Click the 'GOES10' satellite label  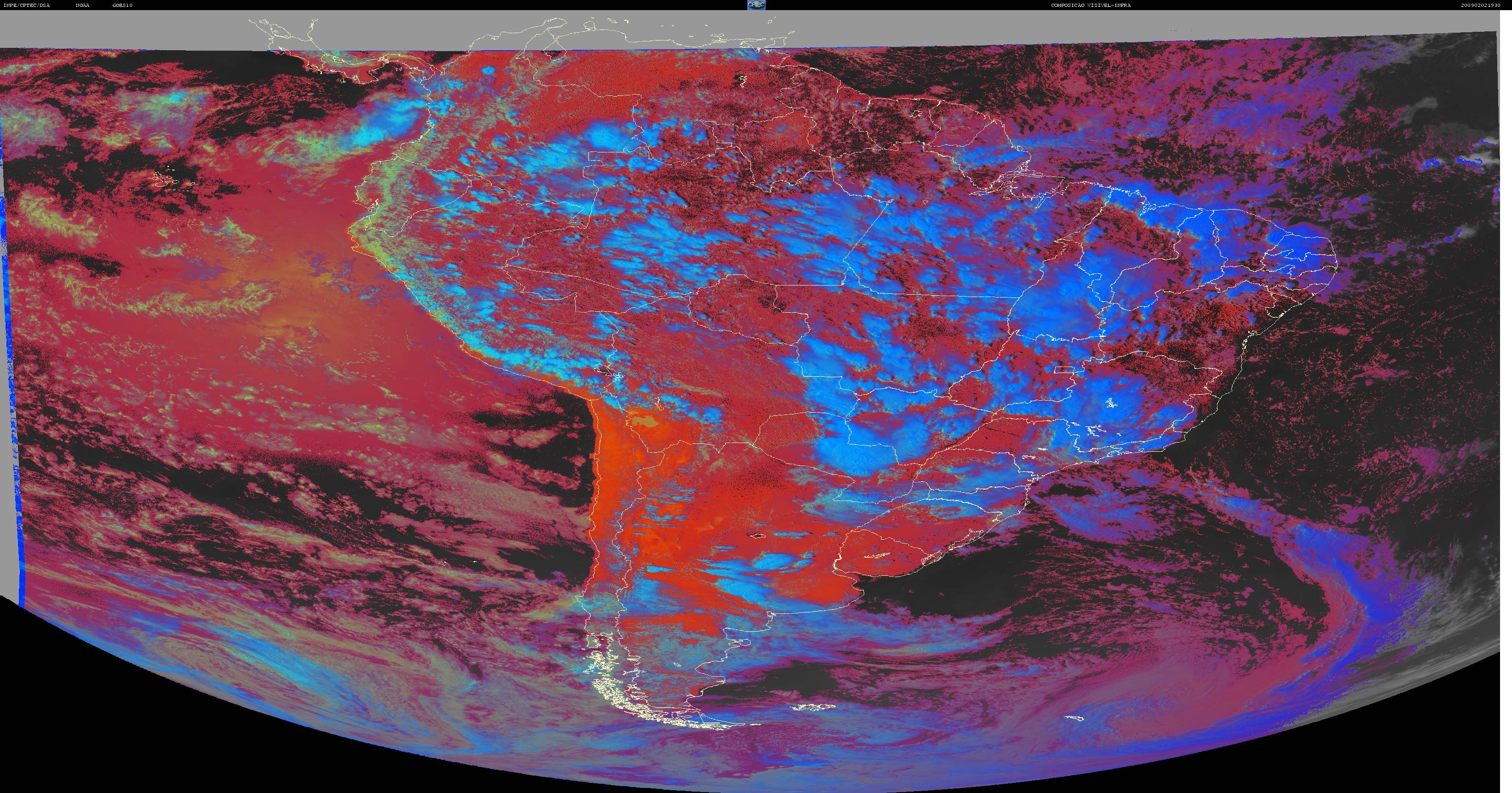[x=122, y=5]
